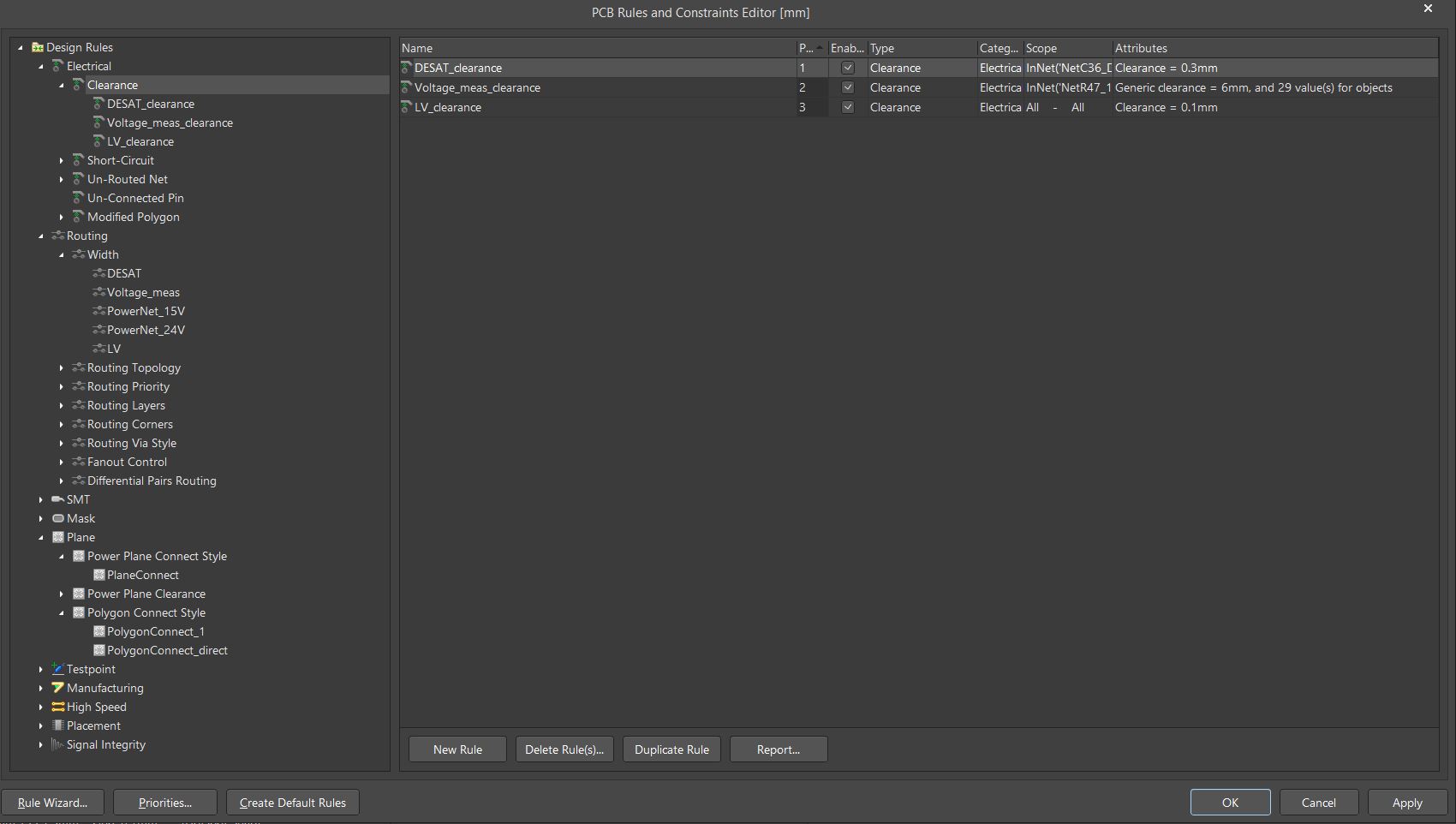Click the Placement category icon
Image resolution: width=1456 pixels, height=824 pixels.
(x=57, y=725)
